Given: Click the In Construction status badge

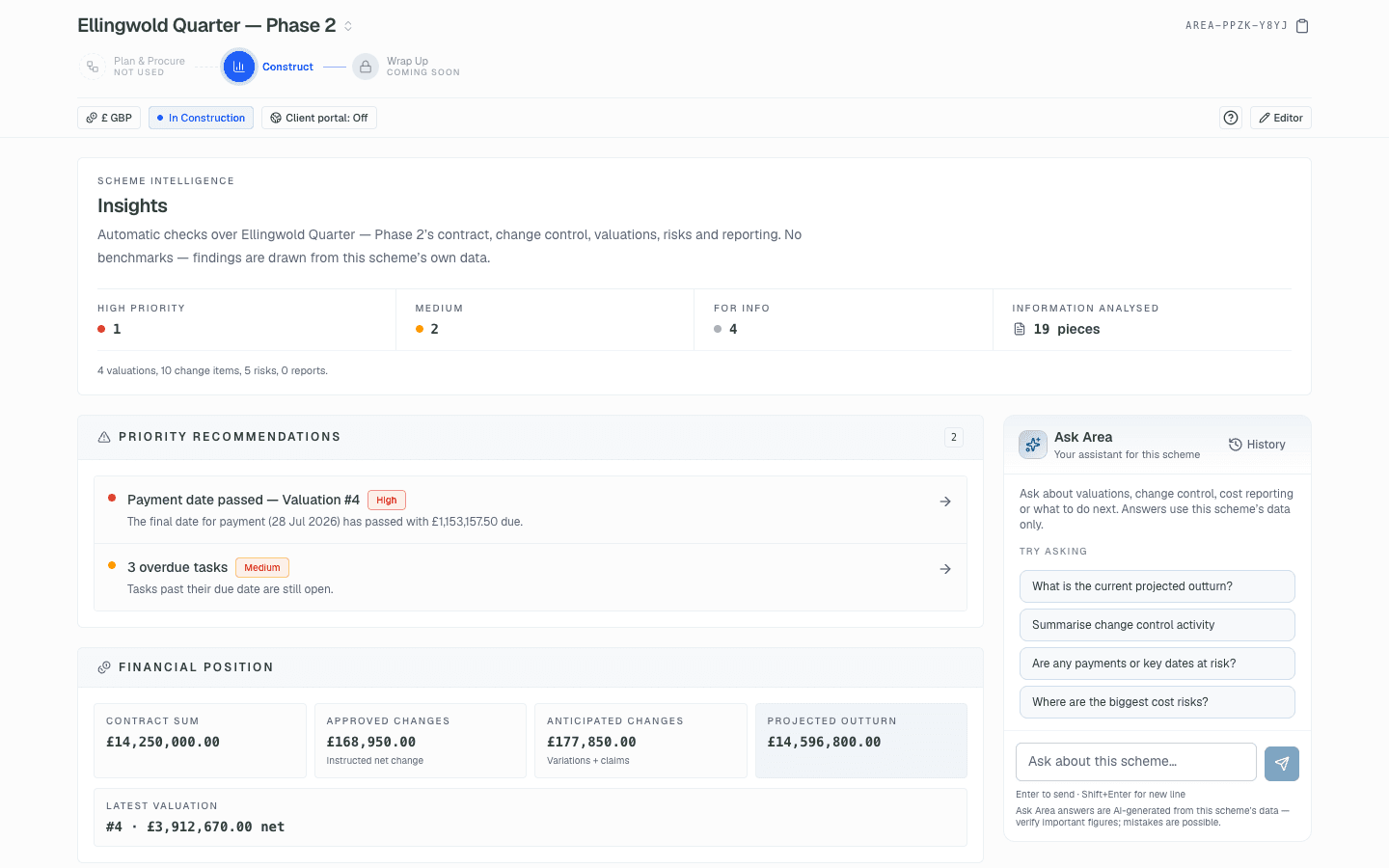Looking at the screenshot, I should pyautogui.click(x=201, y=118).
